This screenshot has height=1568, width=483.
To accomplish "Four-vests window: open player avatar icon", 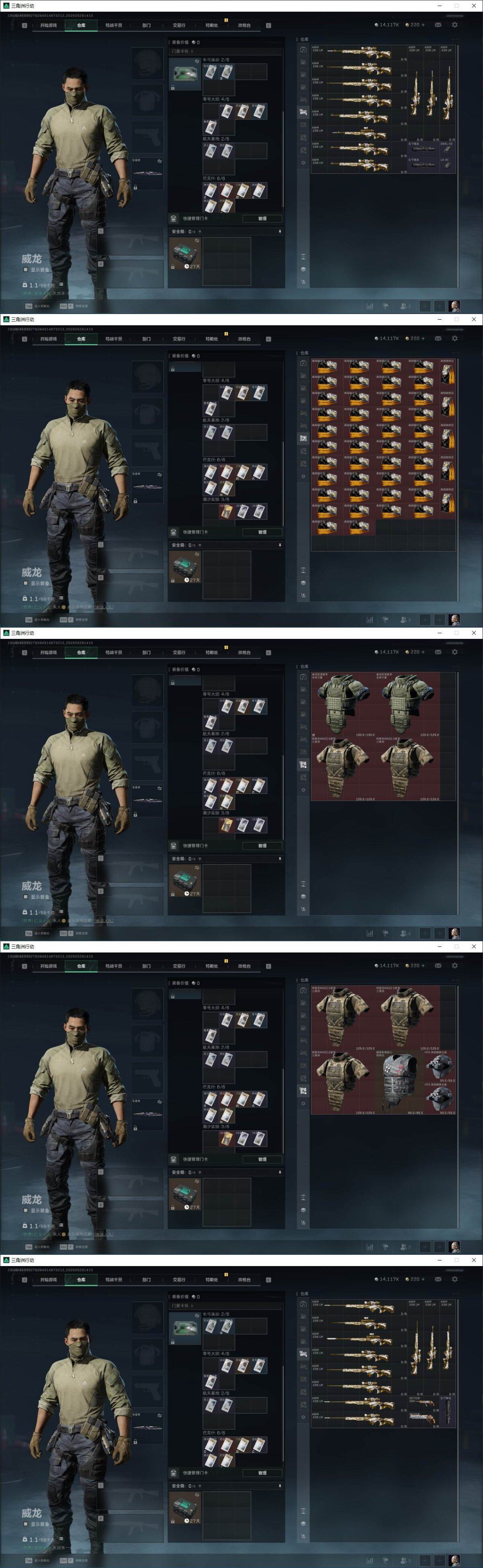I will pos(454,932).
